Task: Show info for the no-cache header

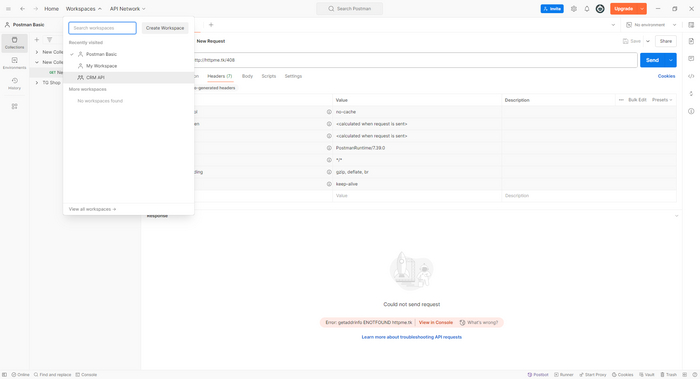Action: (329, 112)
